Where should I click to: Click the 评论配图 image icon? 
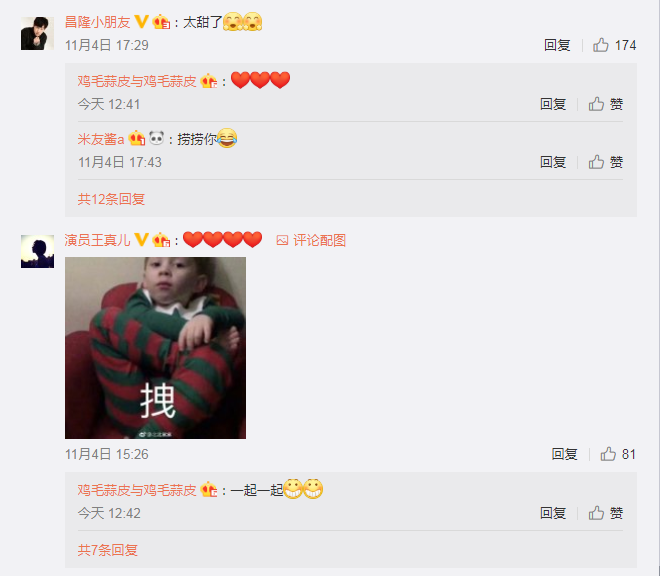point(282,240)
